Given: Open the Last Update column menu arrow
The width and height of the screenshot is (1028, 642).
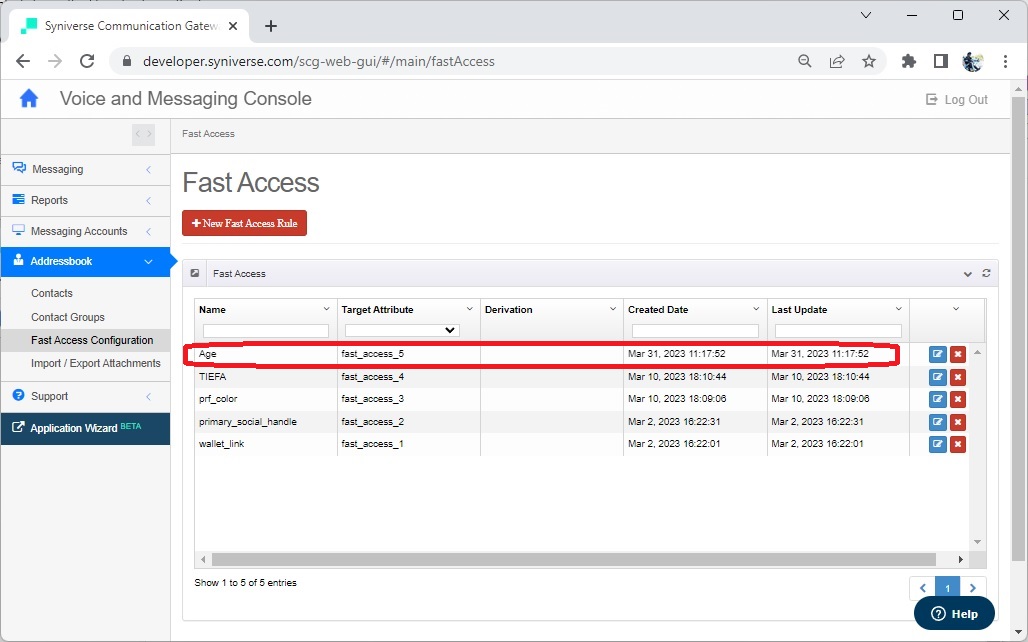Looking at the screenshot, I should click(x=899, y=309).
